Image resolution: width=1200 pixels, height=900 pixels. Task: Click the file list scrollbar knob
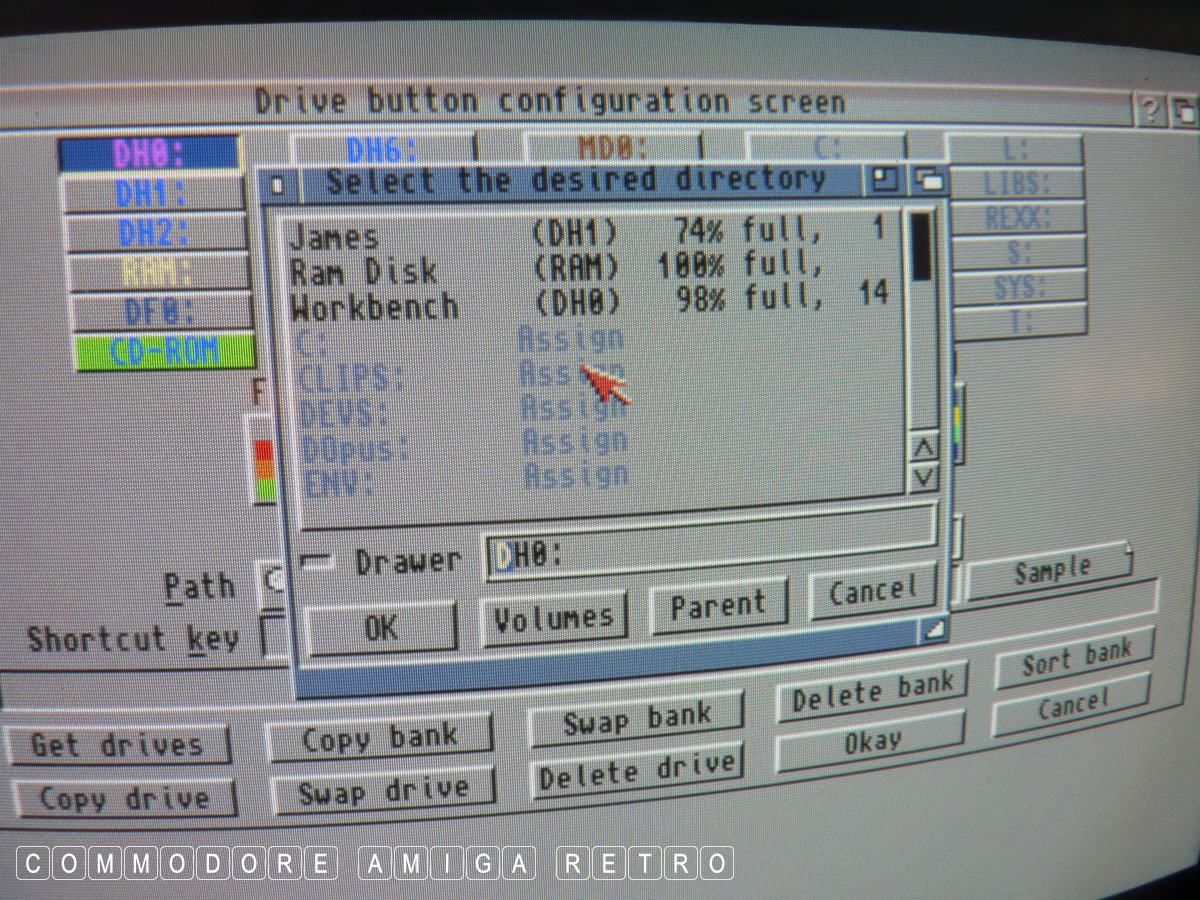click(921, 246)
